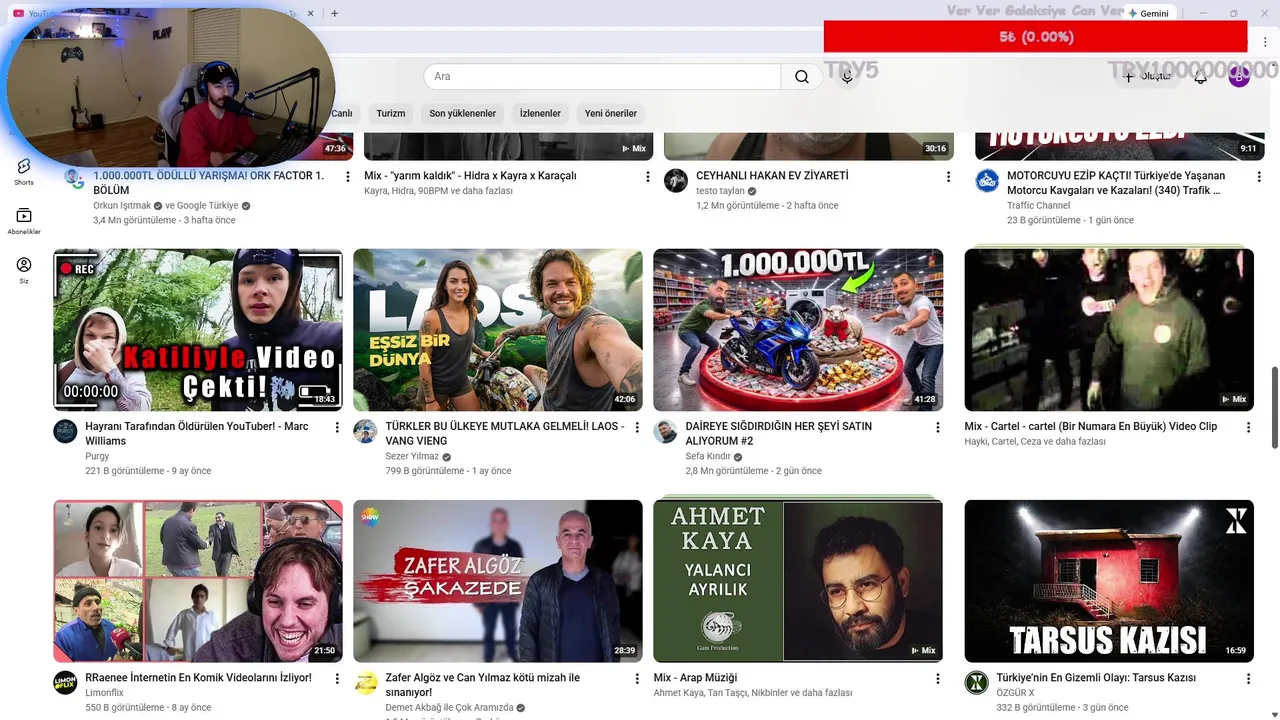Open the account avatar menu
The image size is (1280, 720).
pos(1239,77)
